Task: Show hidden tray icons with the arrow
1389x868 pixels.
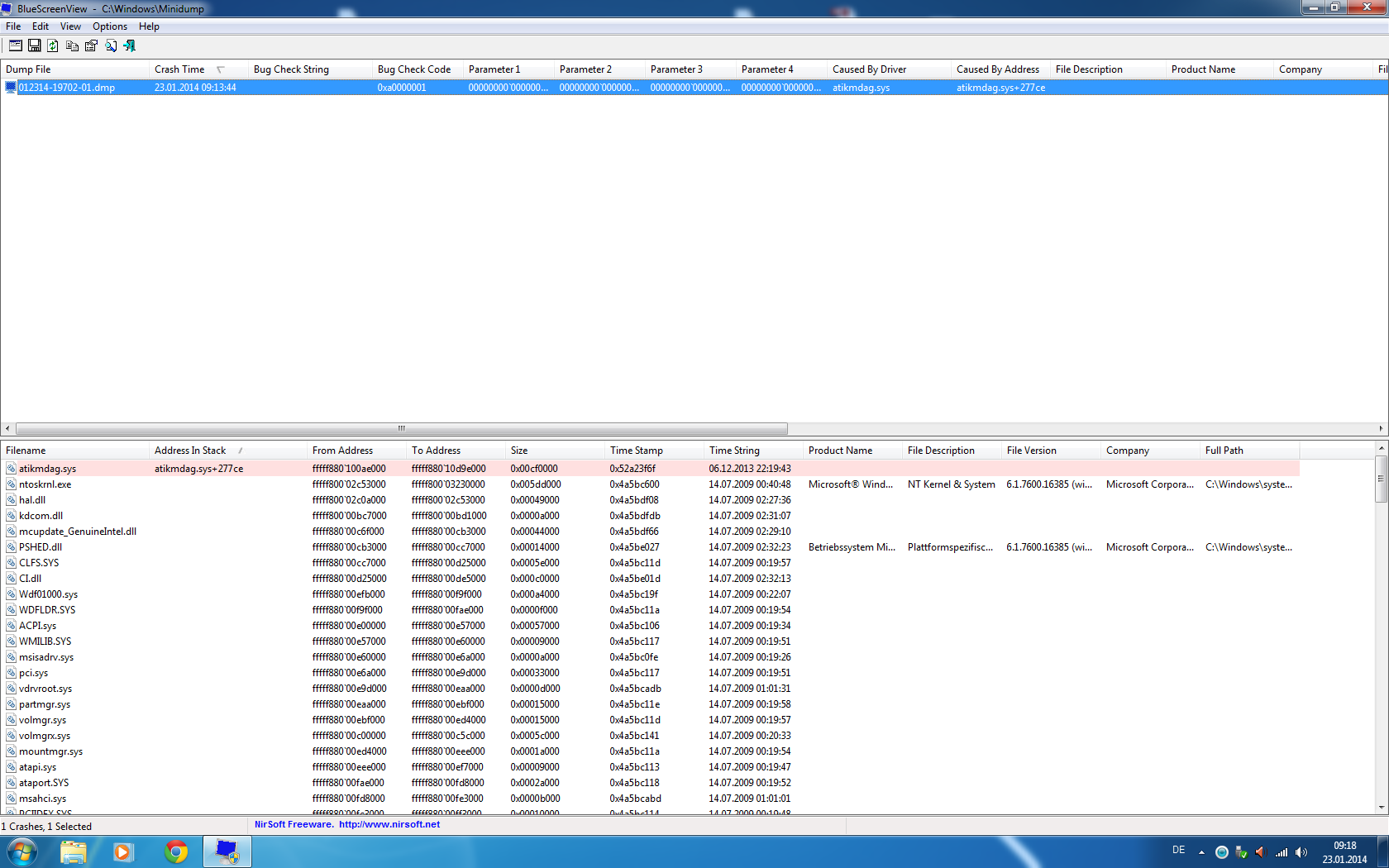Action: point(1201,852)
